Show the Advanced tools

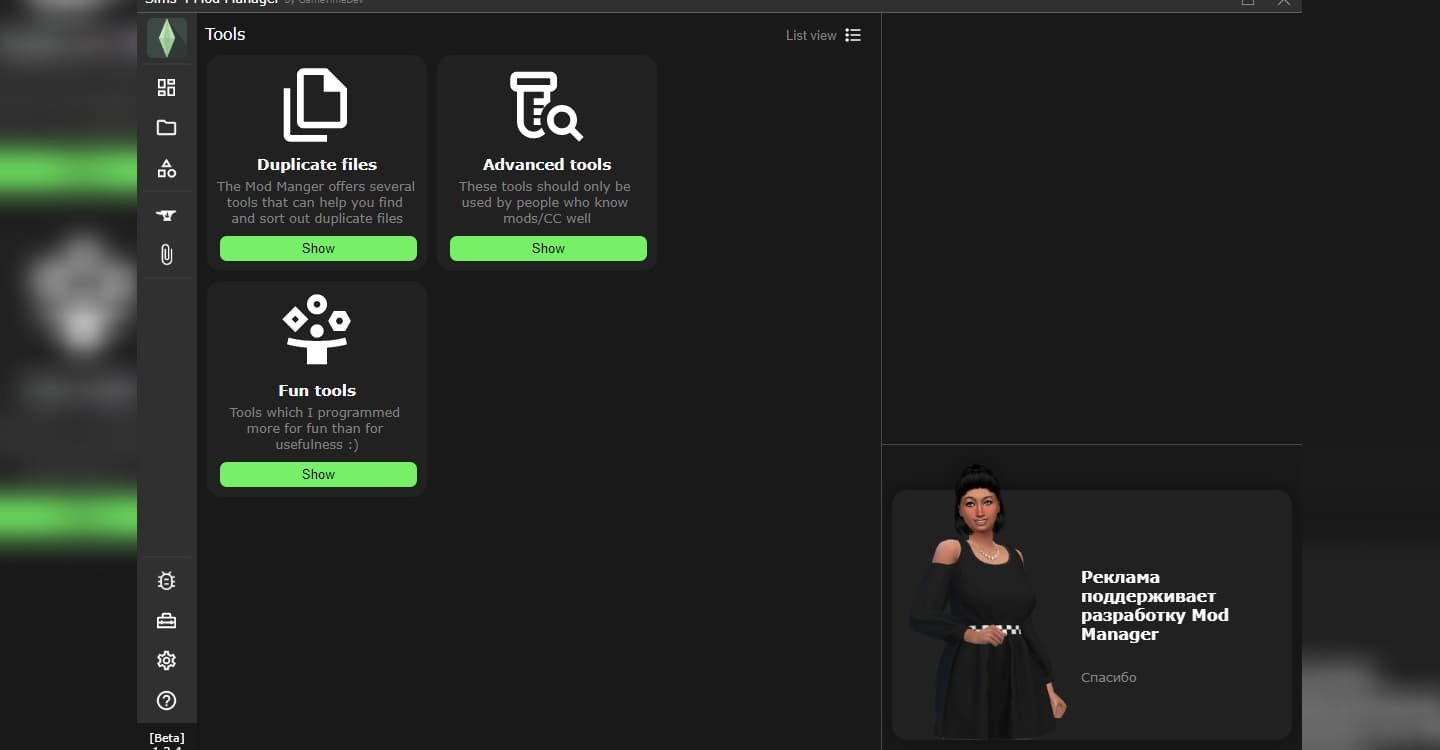coord(548,248)
